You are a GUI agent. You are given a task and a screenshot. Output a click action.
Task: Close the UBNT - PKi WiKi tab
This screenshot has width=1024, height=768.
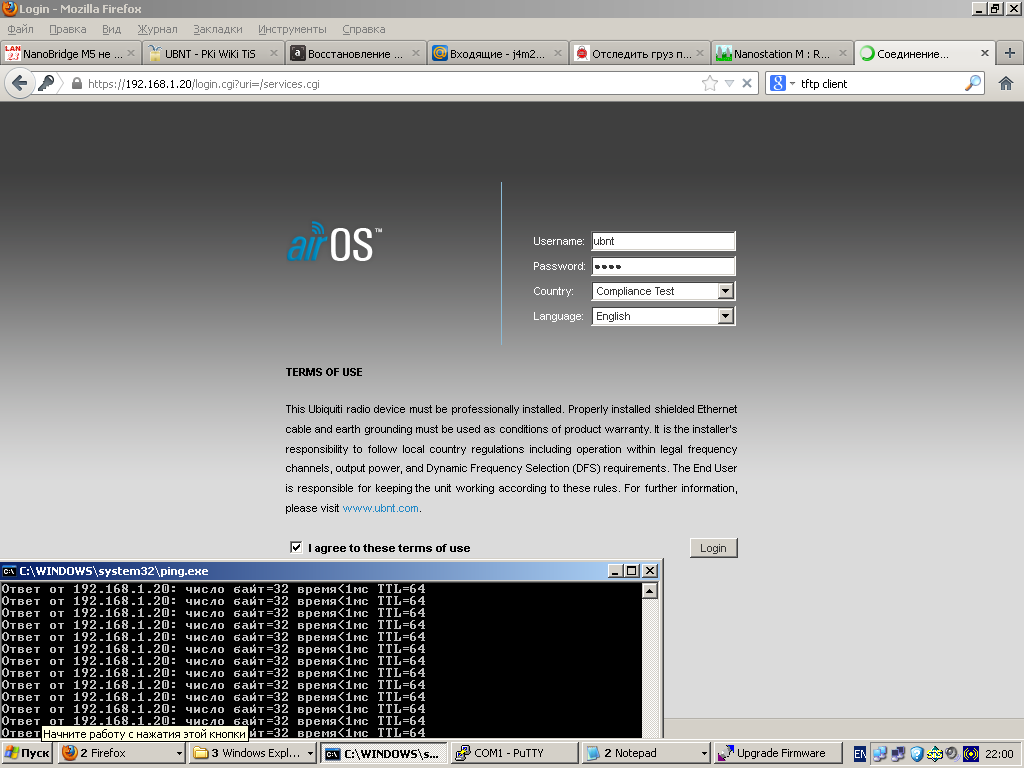point(274,54)
